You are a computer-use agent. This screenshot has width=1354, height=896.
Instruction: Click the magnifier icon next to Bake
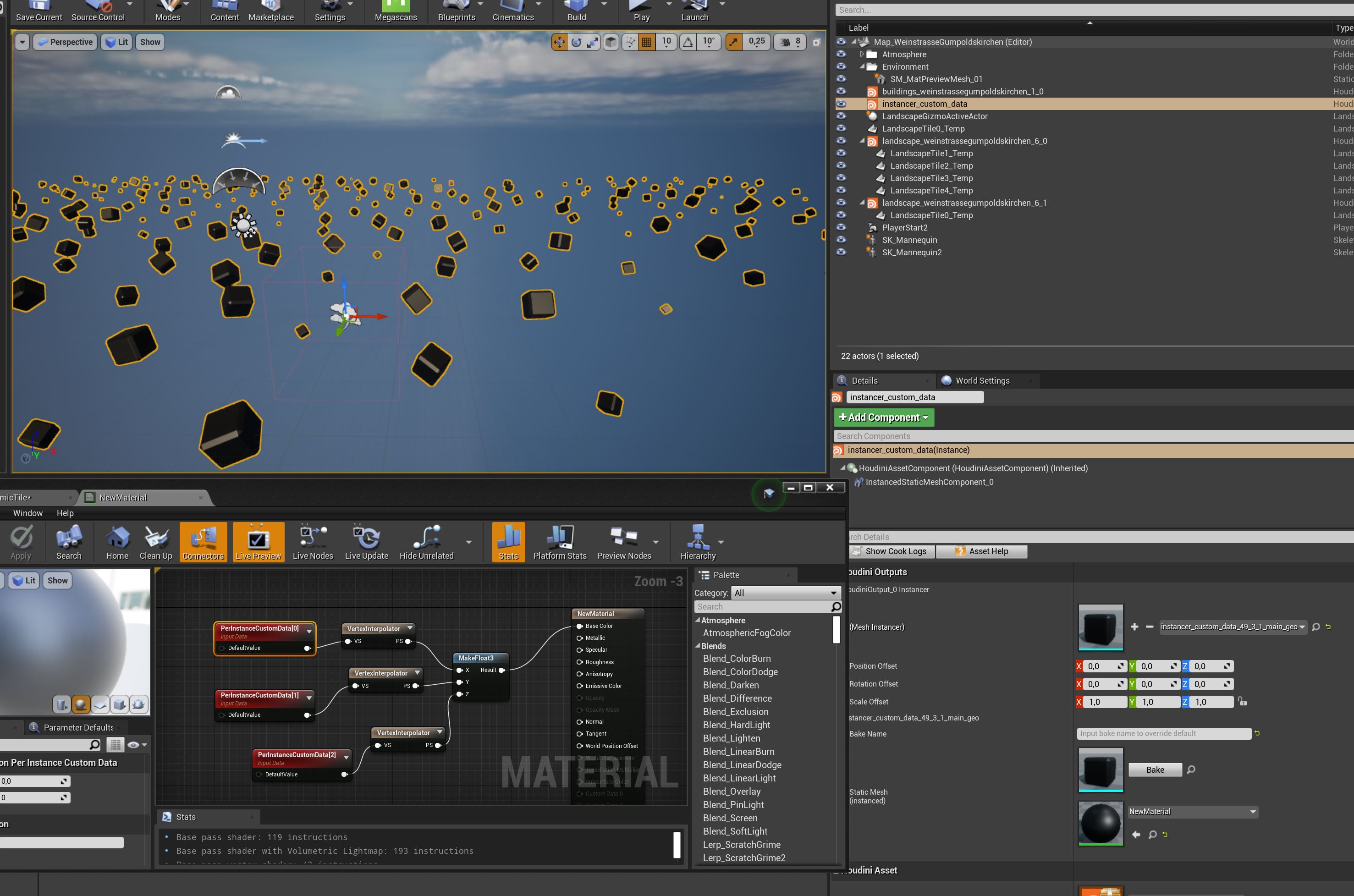[x=1191, y=770]
